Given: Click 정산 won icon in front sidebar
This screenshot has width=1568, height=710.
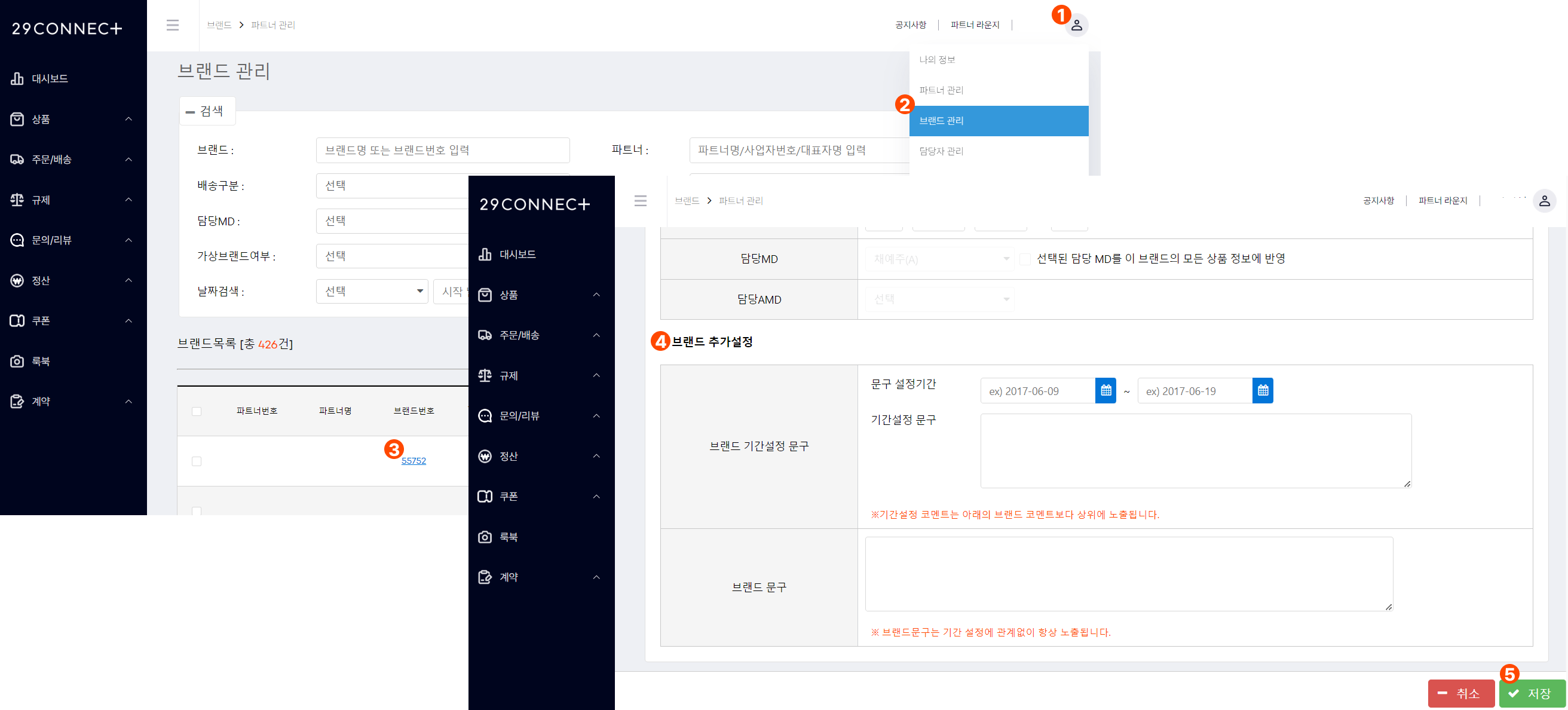Looking at the screenshot, I should [485, 456].
